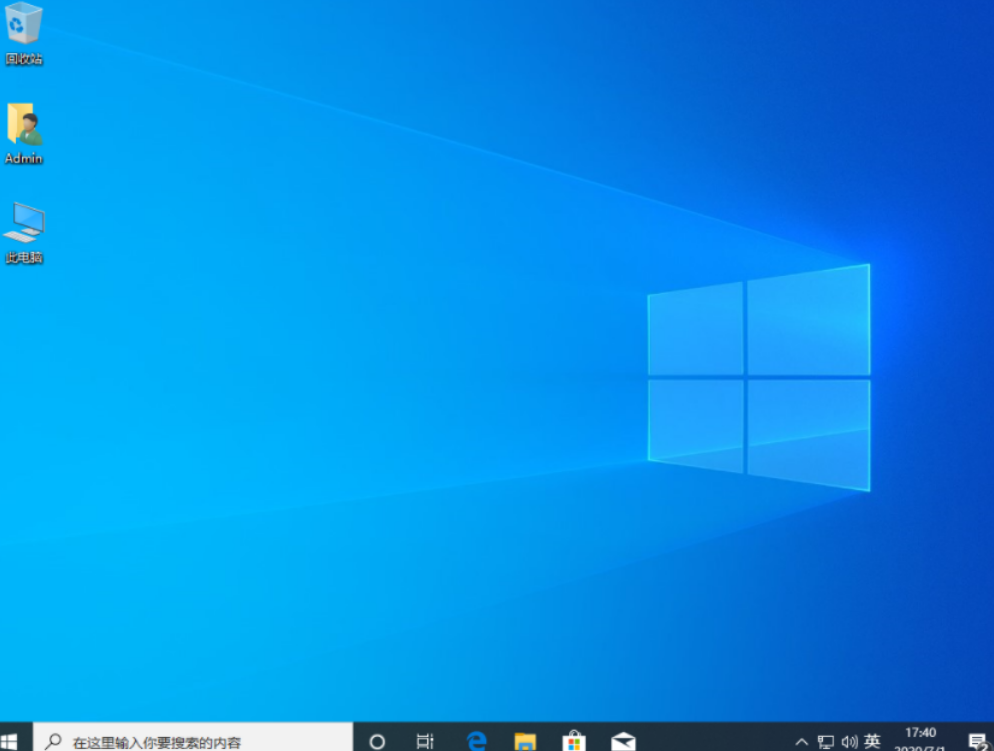Click the Admin folder label text

[24, 158]
